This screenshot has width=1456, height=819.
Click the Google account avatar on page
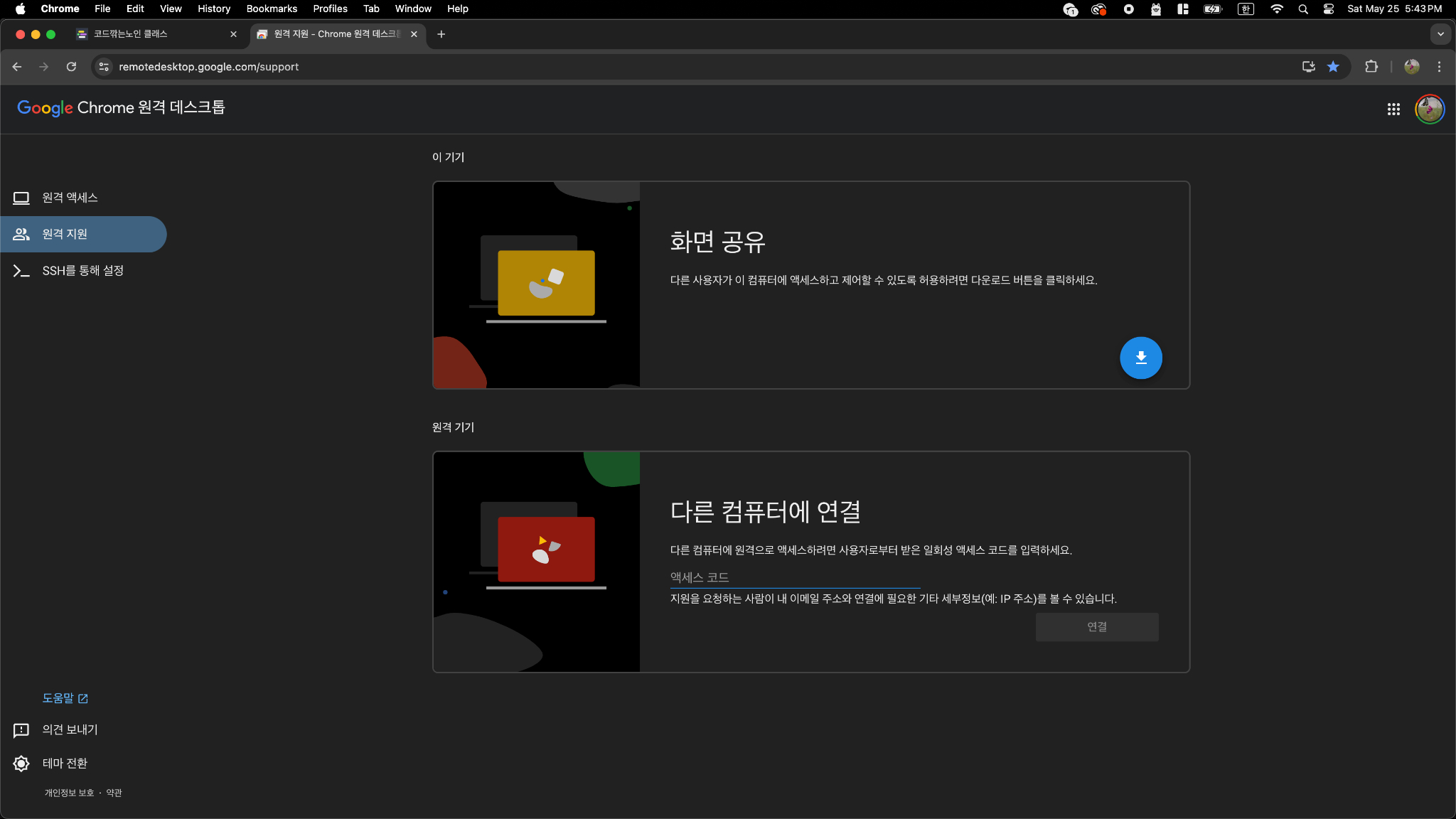1429,109
